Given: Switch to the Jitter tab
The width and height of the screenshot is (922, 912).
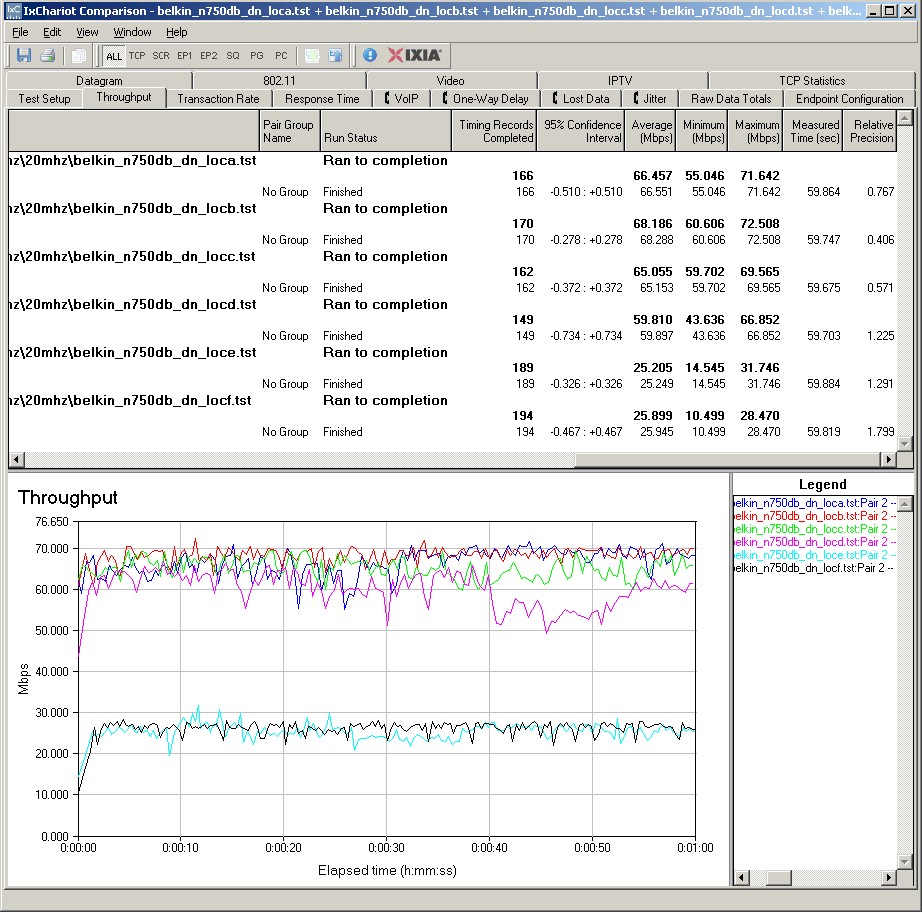Looking at the screenshot, I should pyautogui.click(x=650, y=99).
